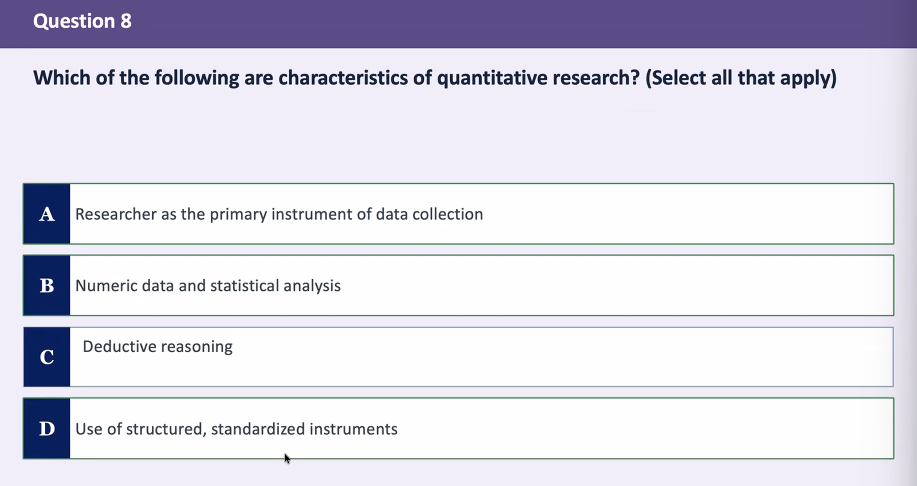This screenshot has height=486, width=917.
Task: Choose the "Deductive reasoning" answer text
Action: [157, 346]
